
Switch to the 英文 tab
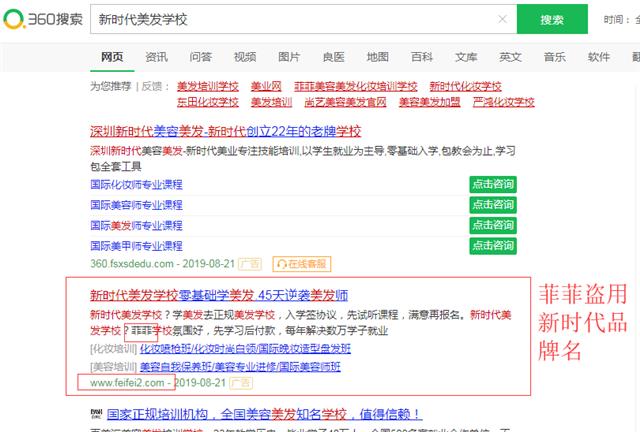click(510, 57)
